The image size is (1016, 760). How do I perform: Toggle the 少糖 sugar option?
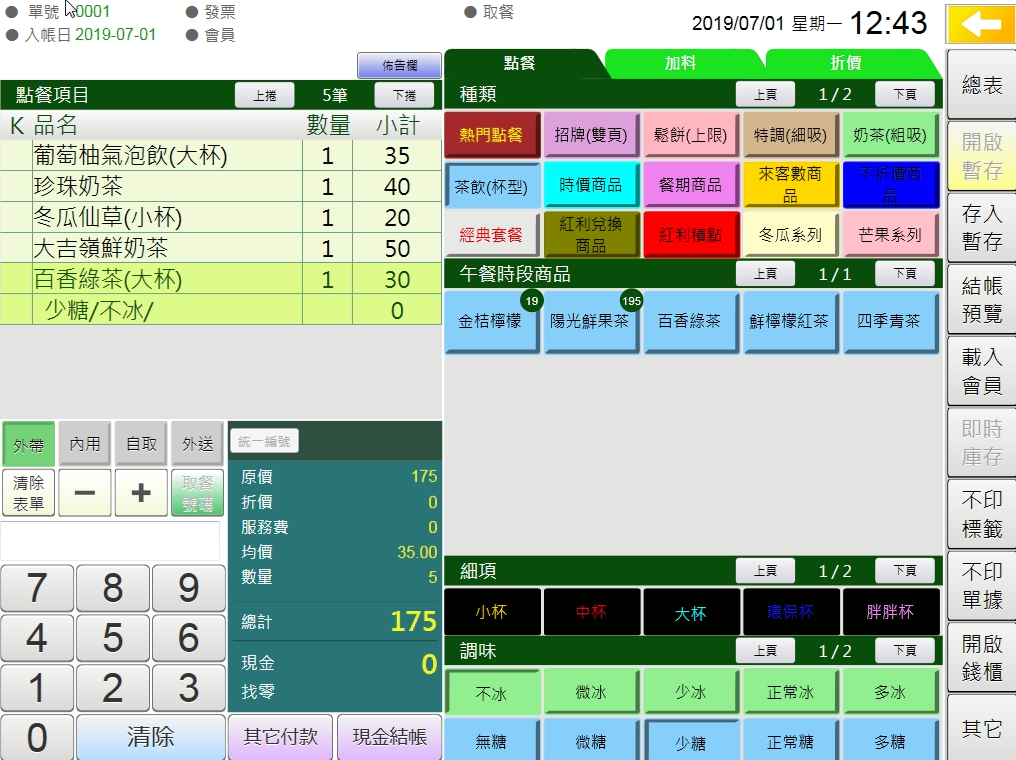pyautogui.click(x=691, y=742)
